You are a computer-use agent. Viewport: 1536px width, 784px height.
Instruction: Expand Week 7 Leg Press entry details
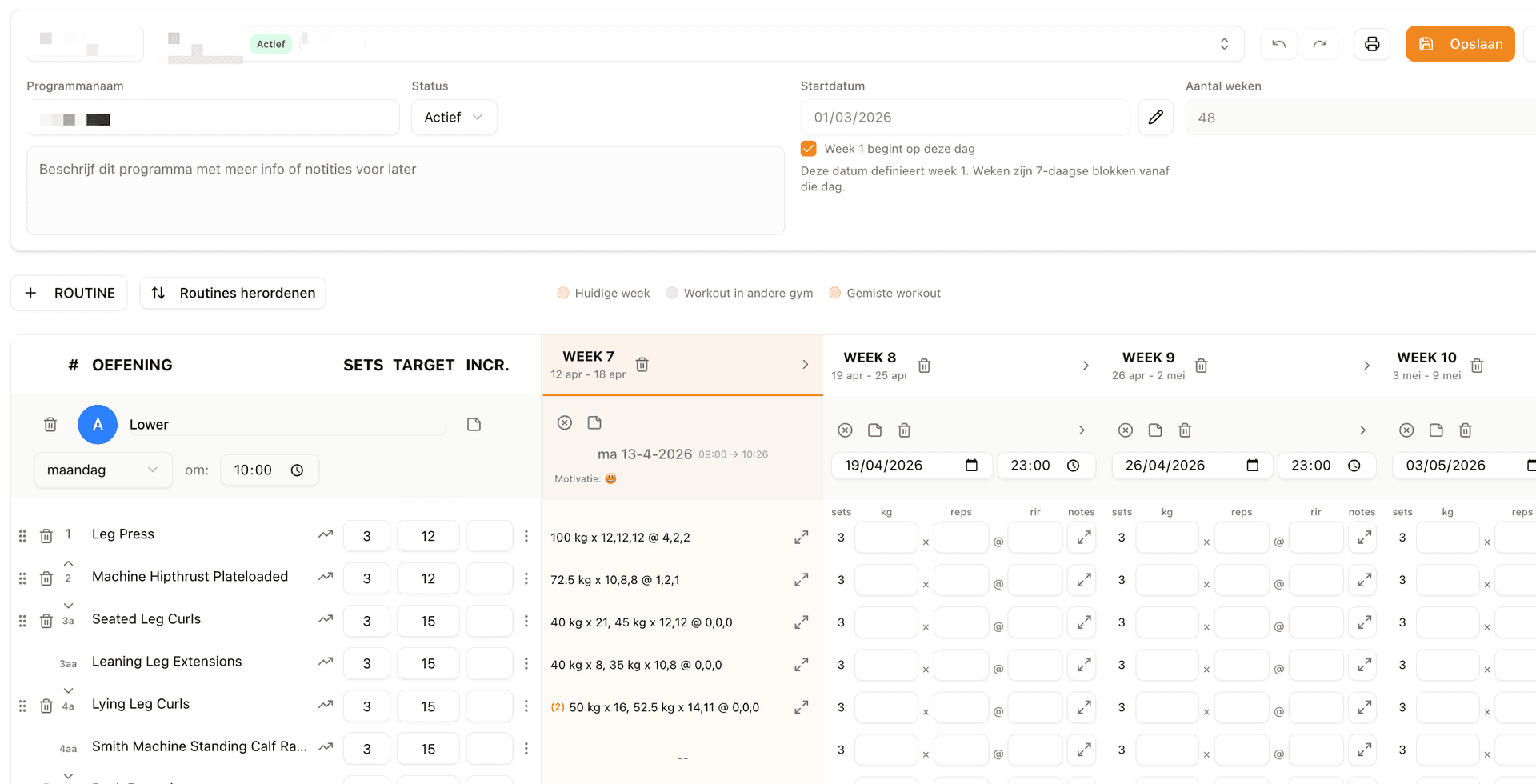tap(801, 538)
